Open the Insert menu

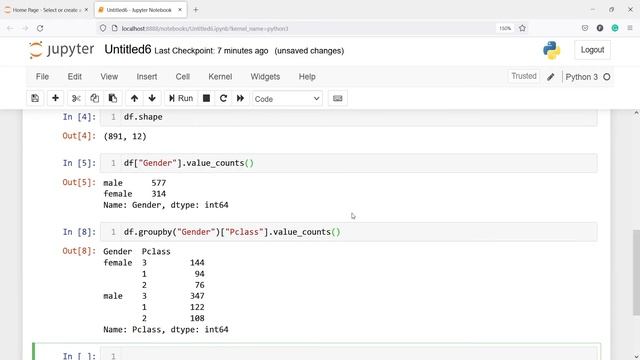tap(147, 77)
